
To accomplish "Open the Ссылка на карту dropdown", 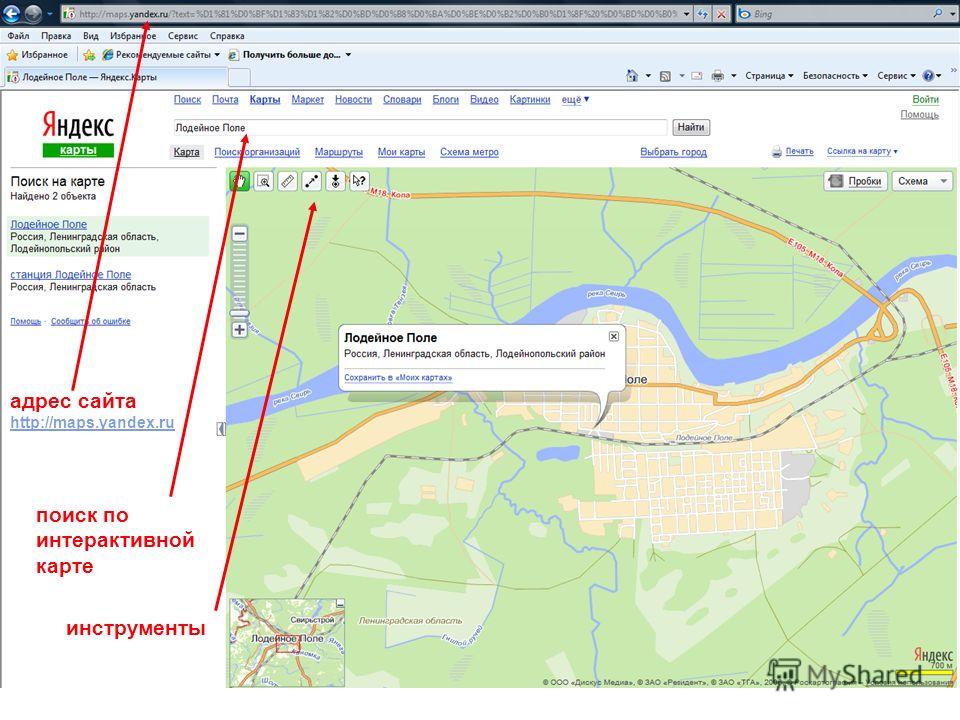I will click(861, 151).
